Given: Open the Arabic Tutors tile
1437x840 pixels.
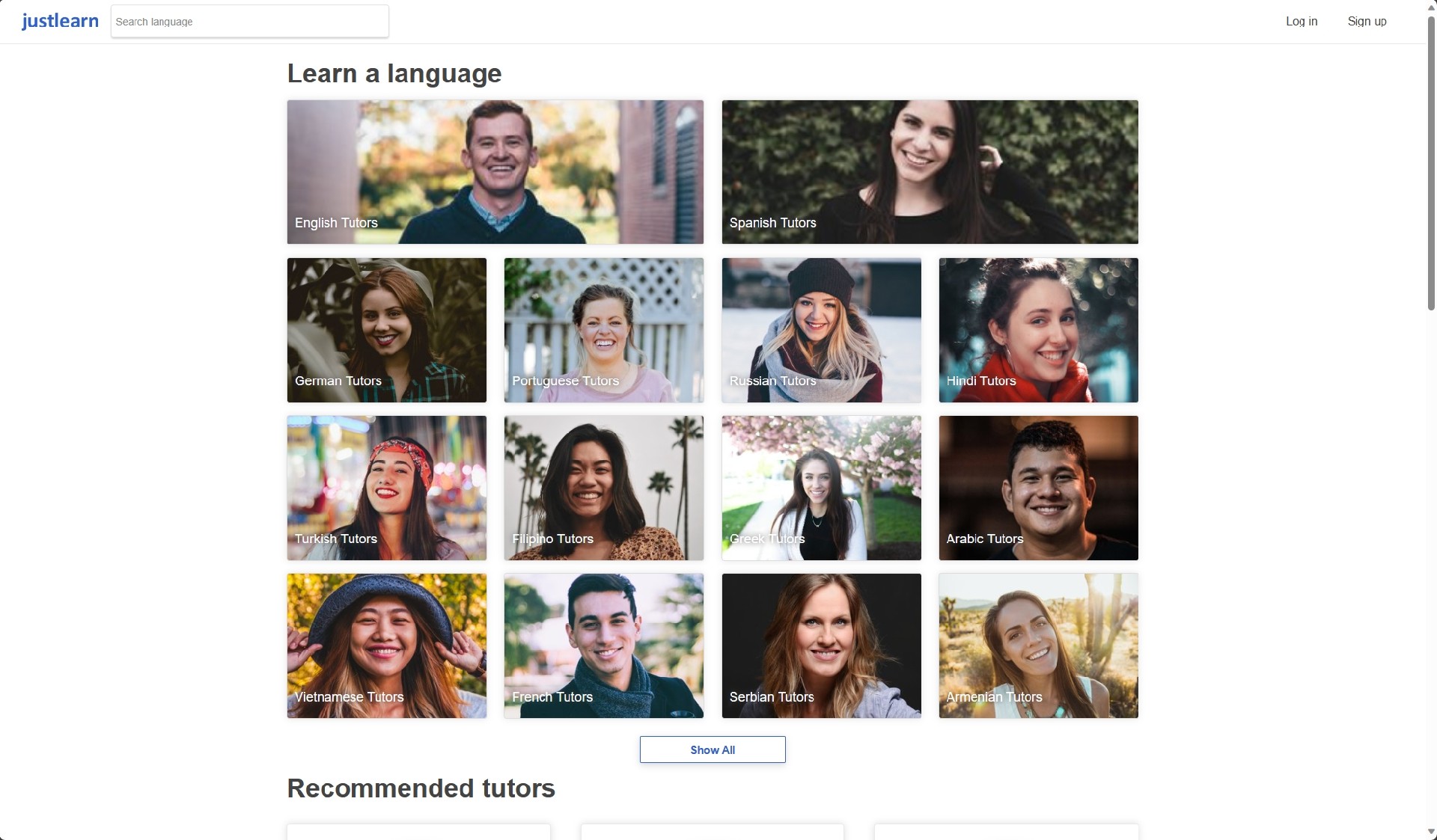Looking at the screenshot, I should [1038, 488].
